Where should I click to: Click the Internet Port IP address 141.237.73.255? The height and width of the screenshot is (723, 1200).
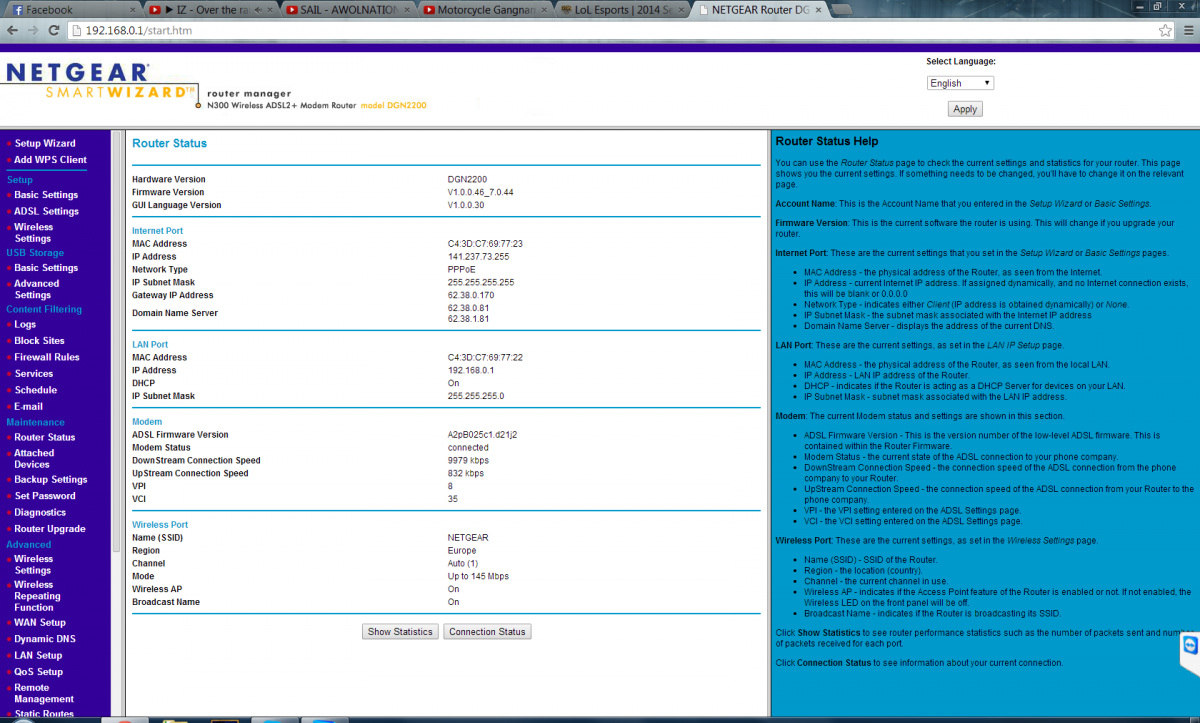(x=478, y=257)
